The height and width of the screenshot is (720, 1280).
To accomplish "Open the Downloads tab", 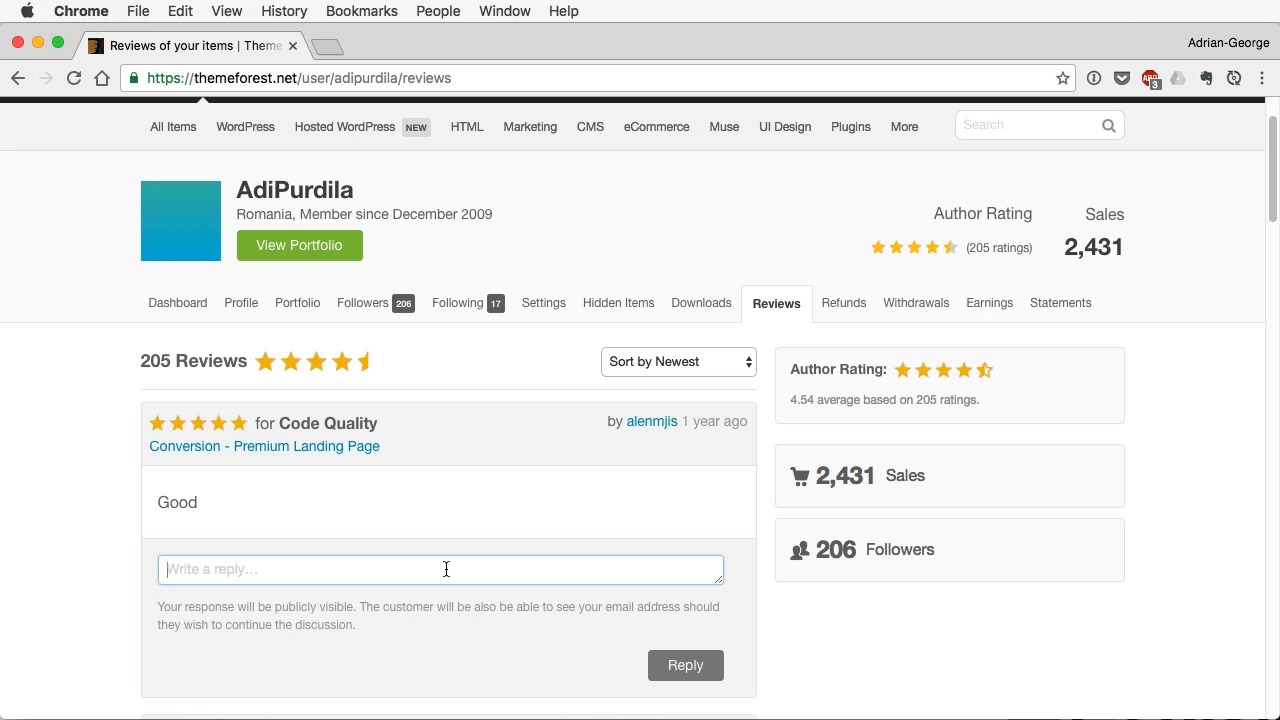I will 701,303.
